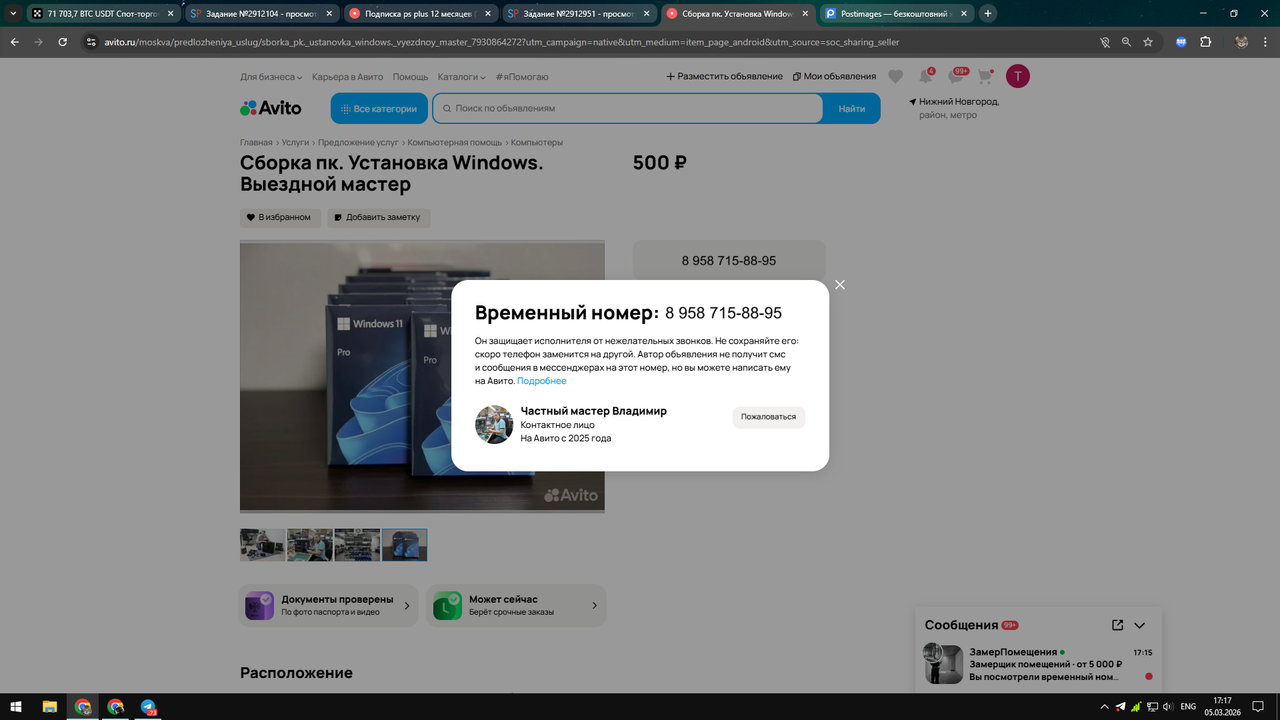Screen dimensions: 1280x720
Task: Click the browser back arrow
Action: click(15, 42)
